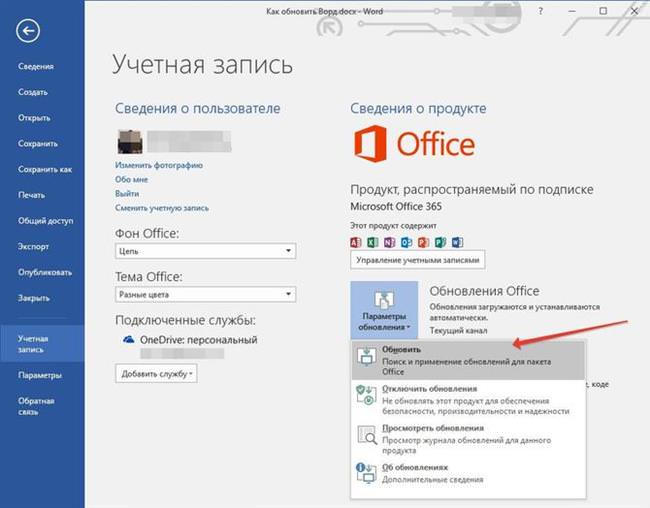650x508 pixels.
Task: Go back using the circular arrow button
Action: 28,30
